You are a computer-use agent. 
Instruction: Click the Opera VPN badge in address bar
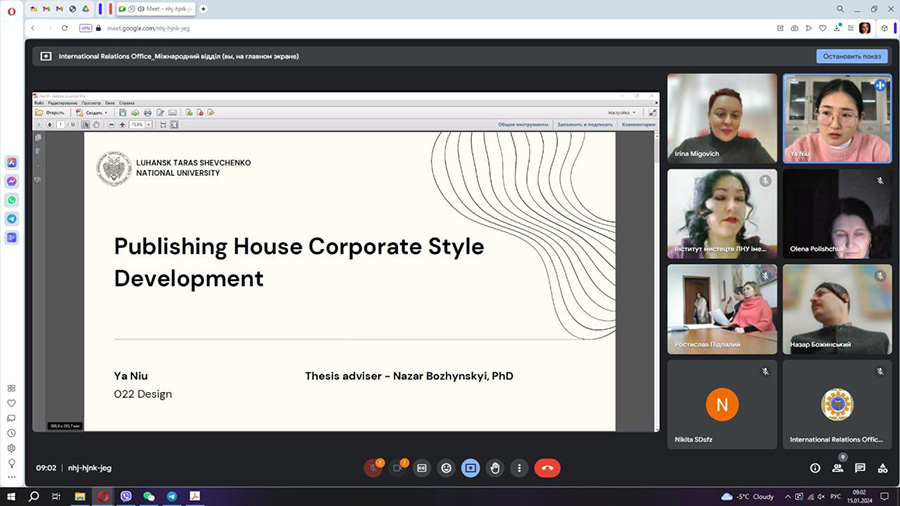pyautogui.click(x=86, y=28)
